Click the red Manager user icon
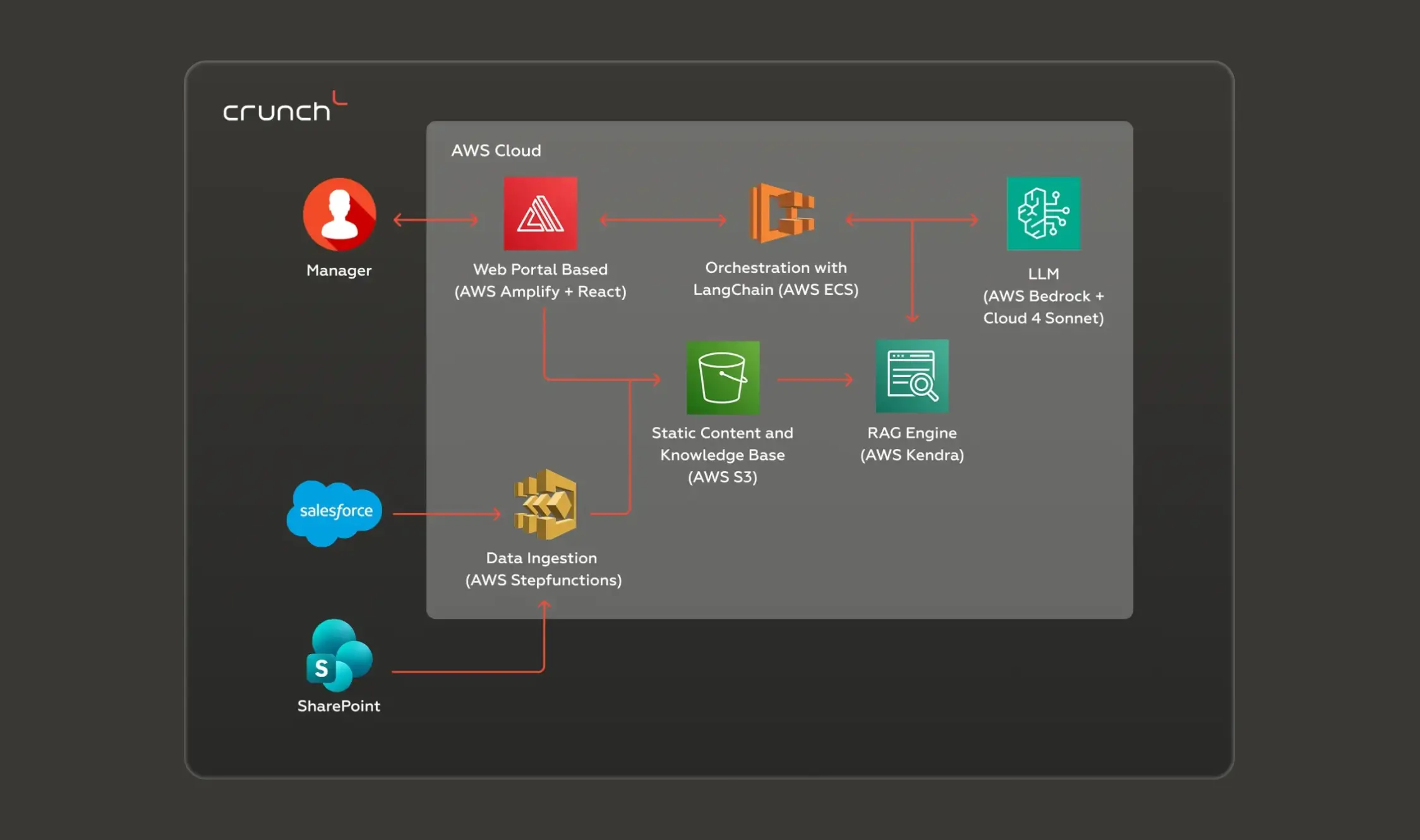 [339, 214]
